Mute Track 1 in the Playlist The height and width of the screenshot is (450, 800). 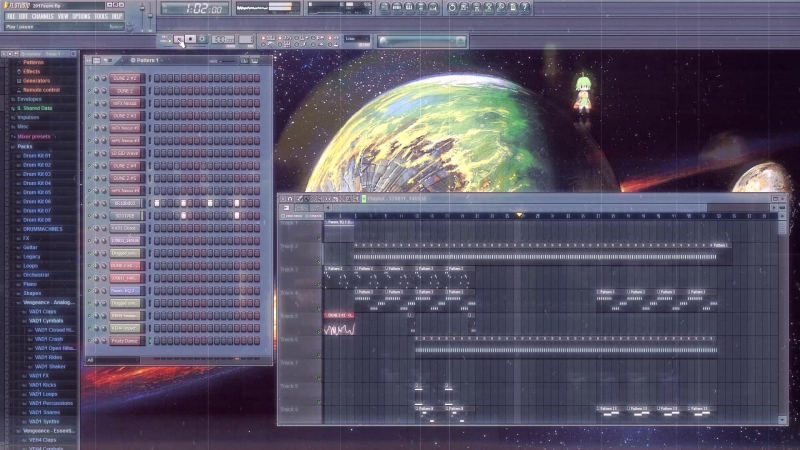point(319,238)
